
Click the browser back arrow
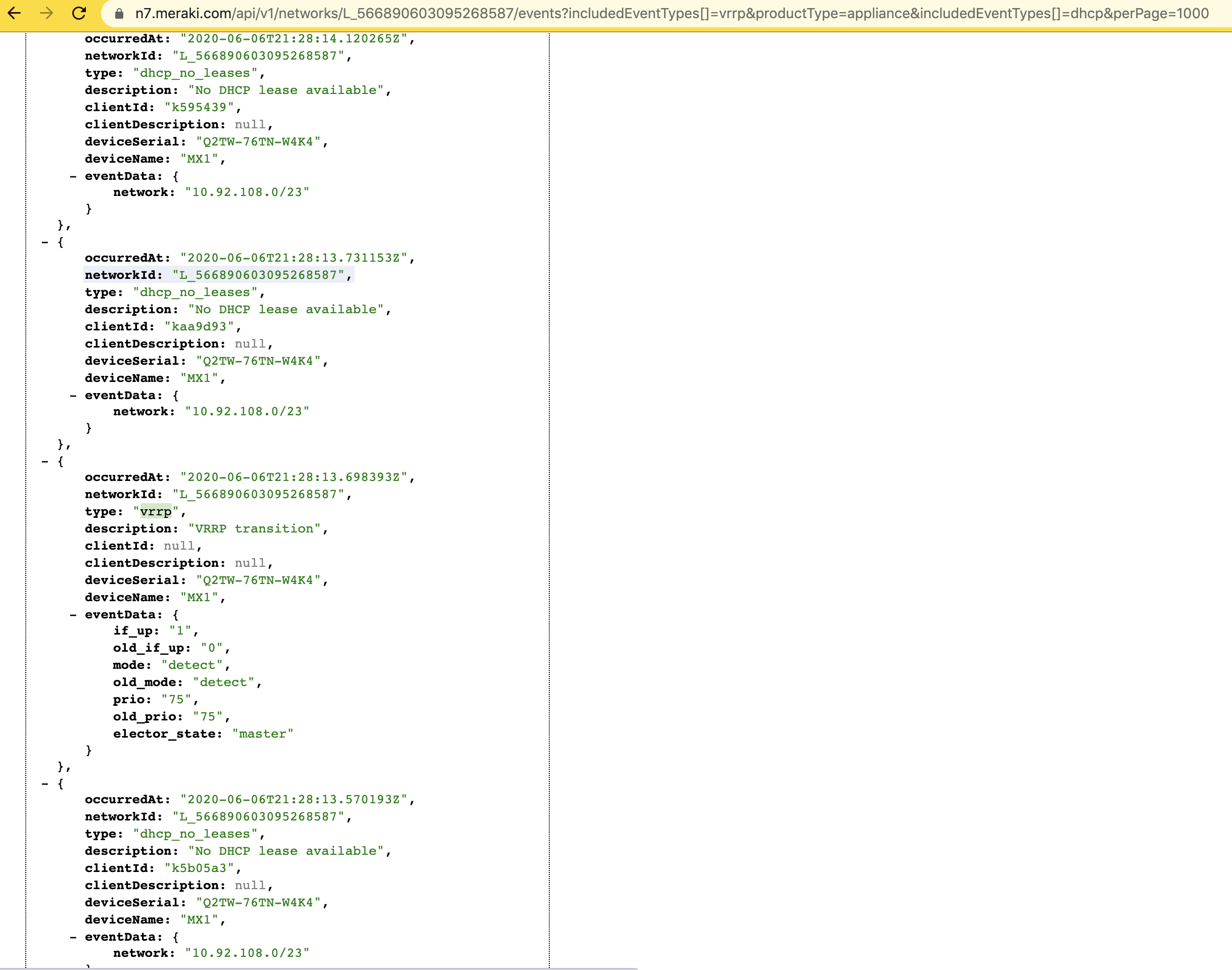point(14,13)
